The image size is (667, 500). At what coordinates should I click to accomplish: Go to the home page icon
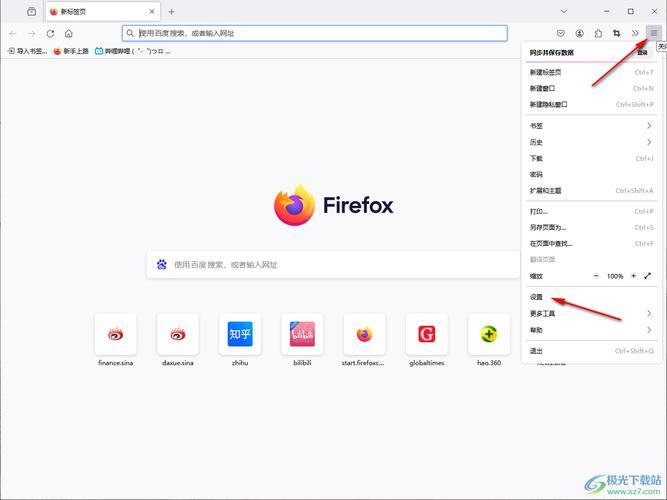[68, 33]
